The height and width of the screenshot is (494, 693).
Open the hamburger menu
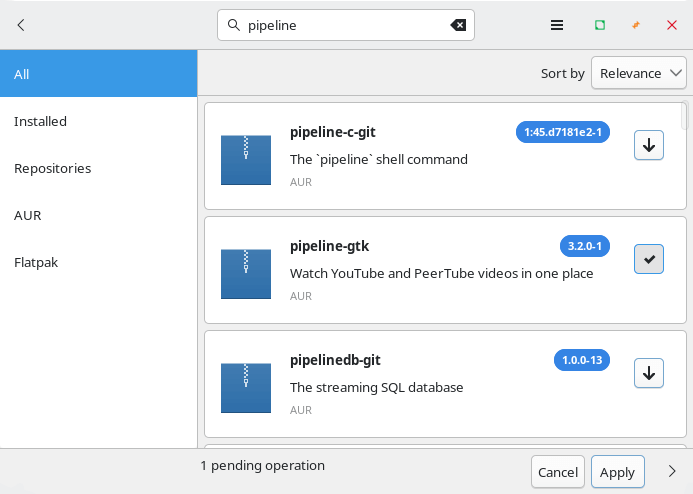(557, 25)
